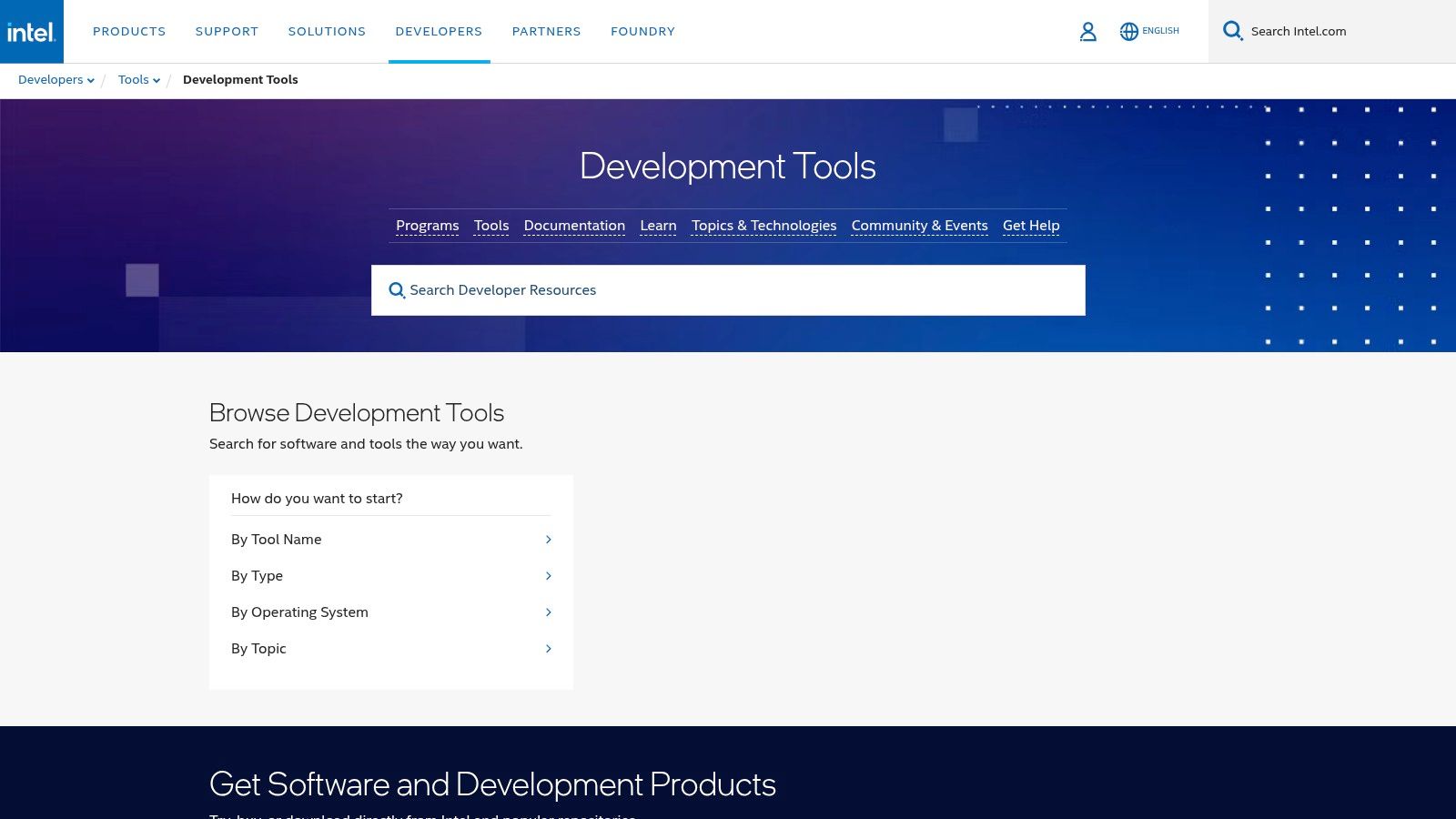
Task: Select the English language option
Action: [x=1160, y=31]
